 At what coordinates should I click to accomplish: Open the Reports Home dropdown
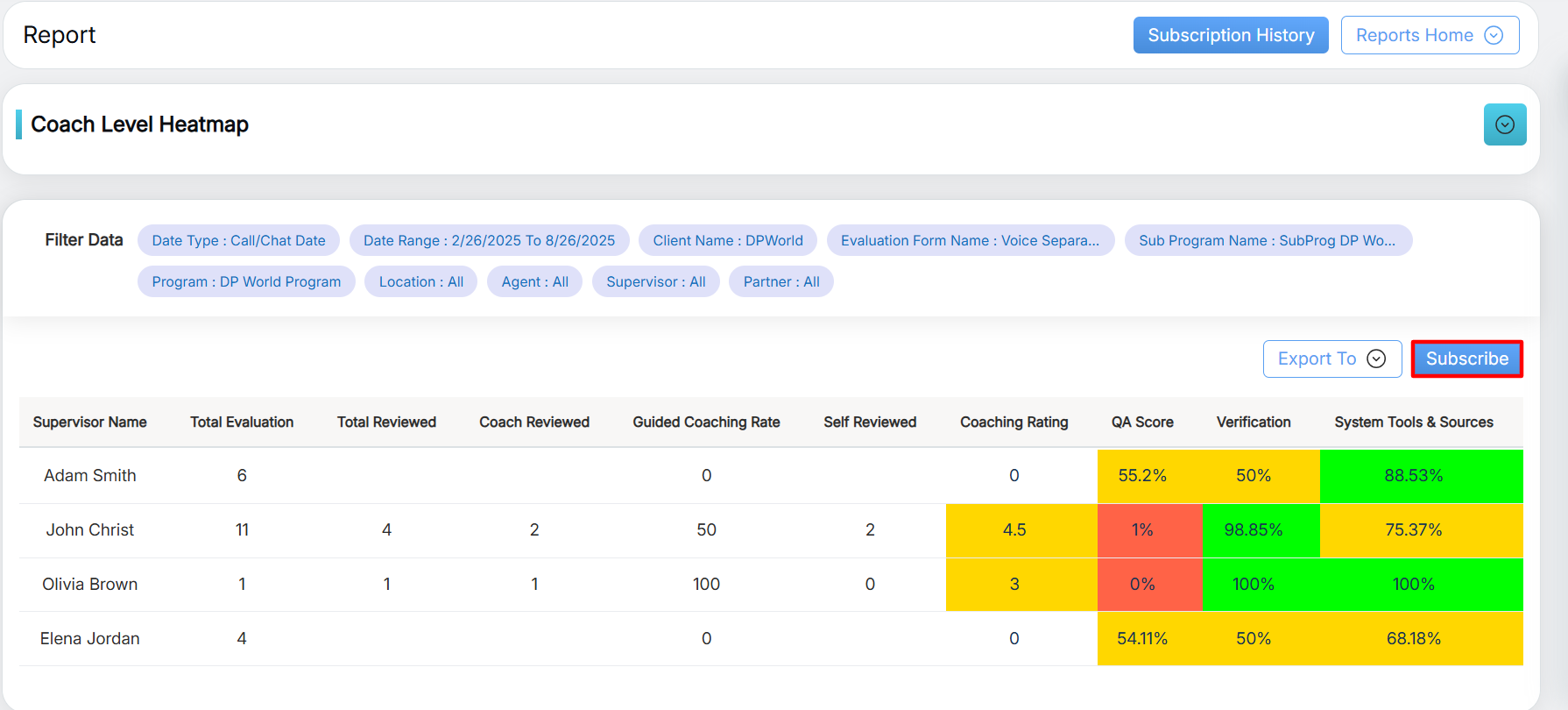tap(1429, 35)
